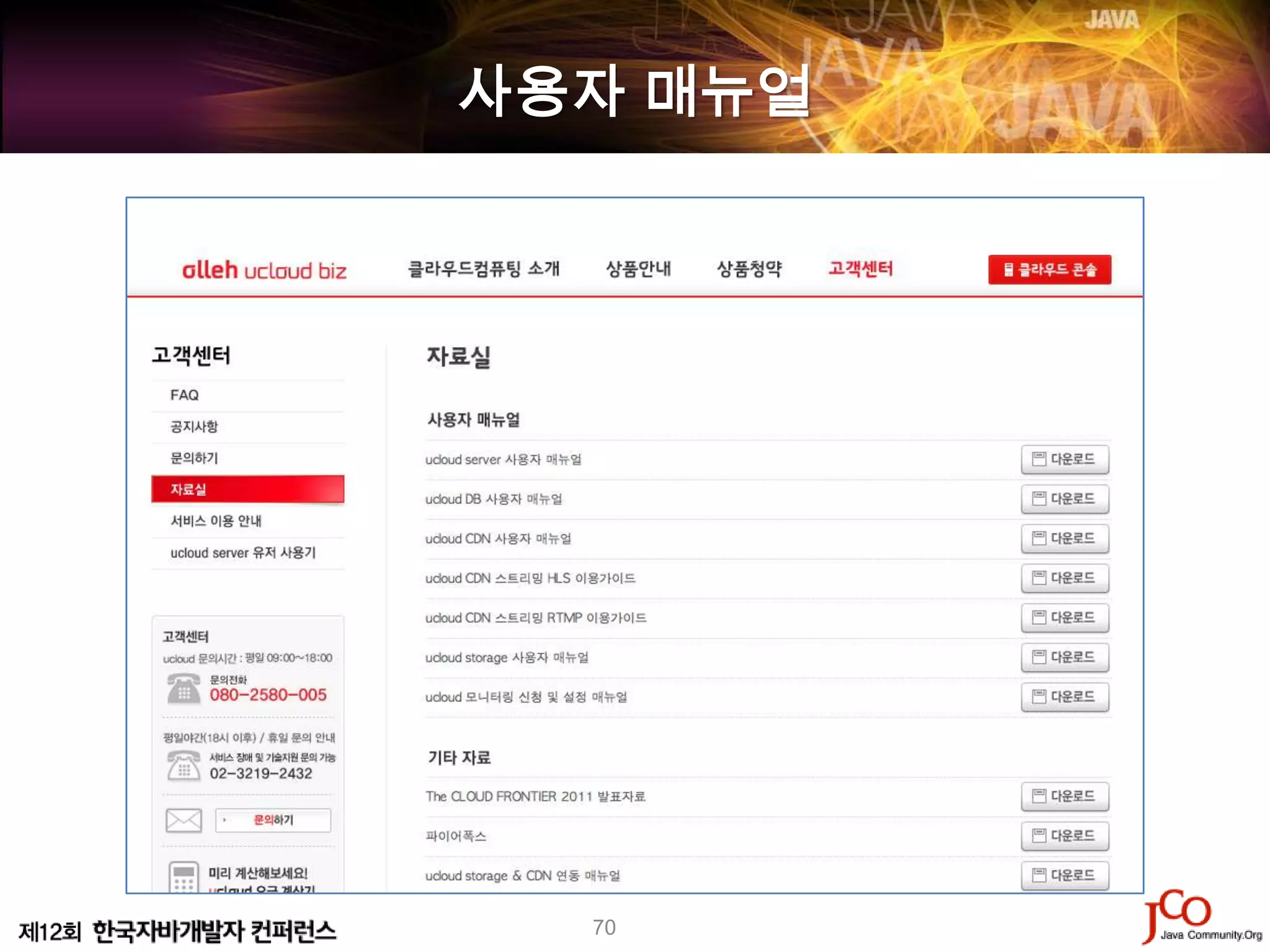The width and height of the screenshot is (1270, 952).
Task: Click the phone number 080-2580-005
Action: tap(268, 695)
